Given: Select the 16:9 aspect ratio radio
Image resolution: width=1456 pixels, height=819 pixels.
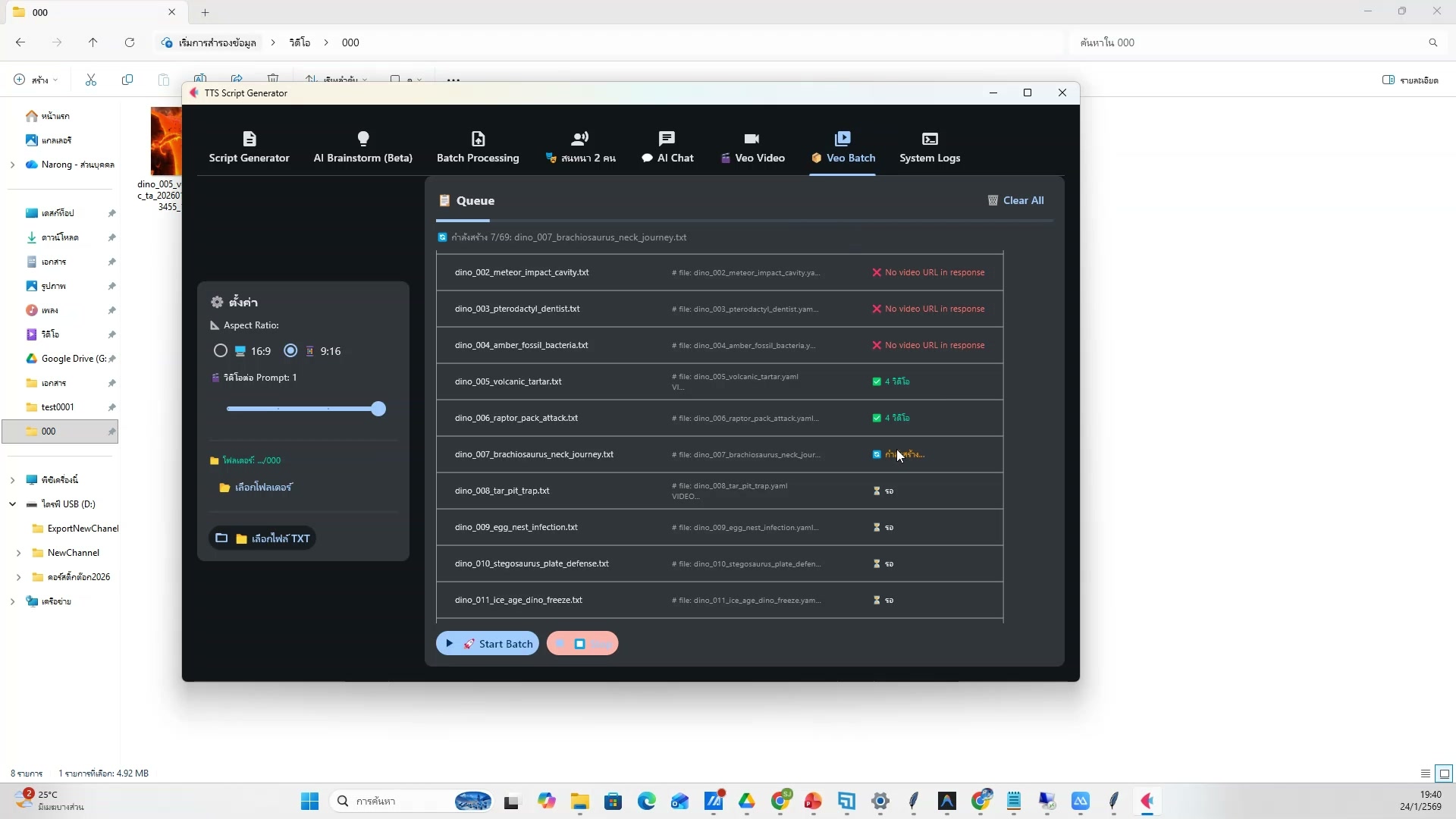Looking at the screenshot, I should pyautogui.click(x=221, y=350).
